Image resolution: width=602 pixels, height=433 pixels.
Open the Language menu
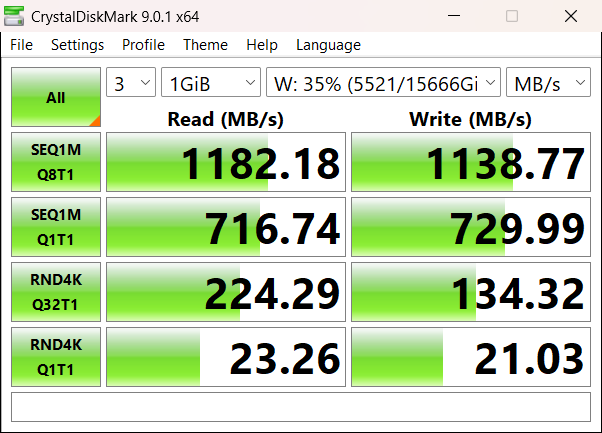coord(328,45)
